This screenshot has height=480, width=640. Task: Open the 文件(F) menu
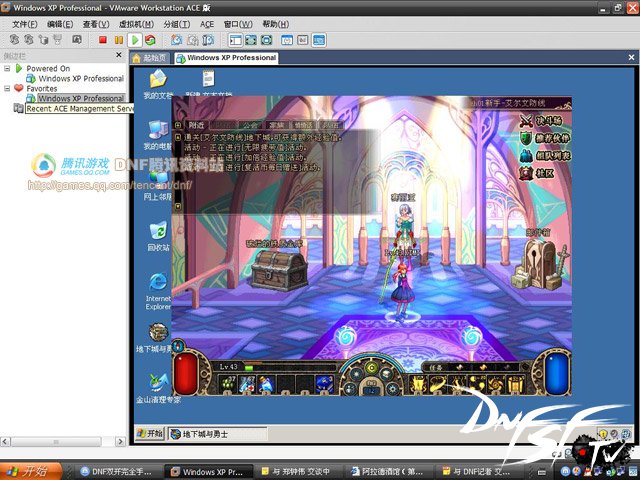click(25, 23)
